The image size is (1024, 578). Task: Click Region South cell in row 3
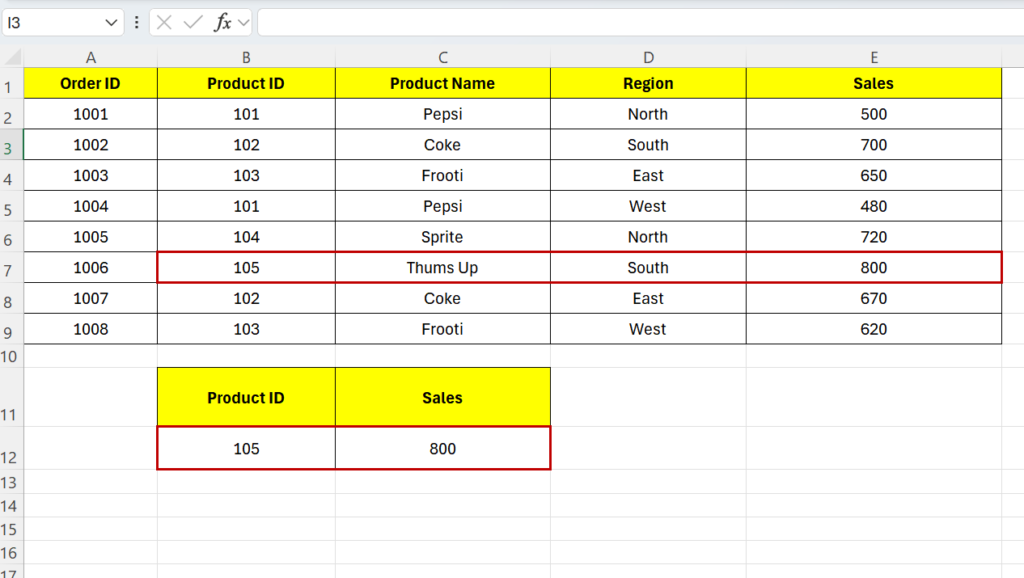click(648, 145)
